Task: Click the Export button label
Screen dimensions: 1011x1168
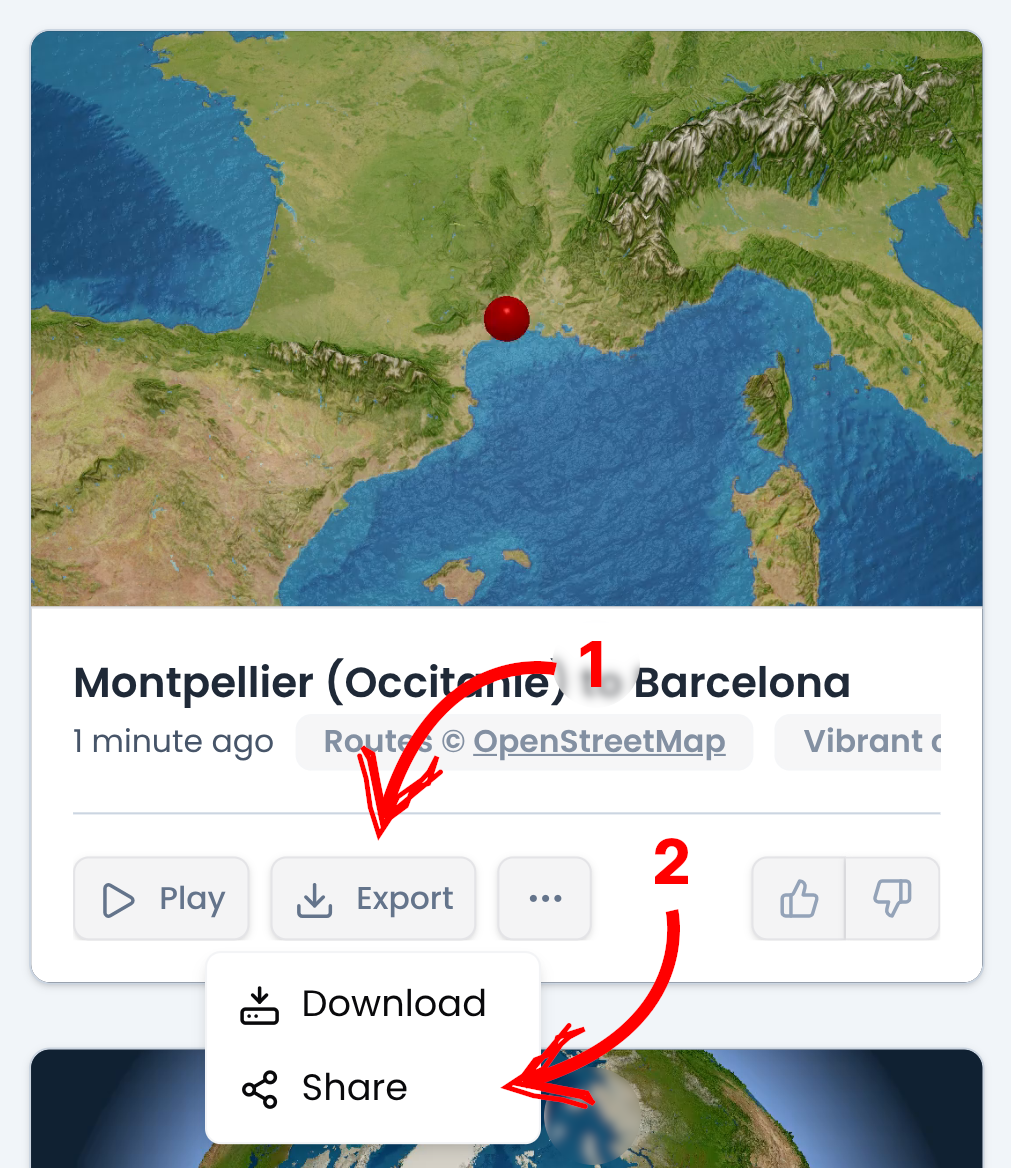Action: [405, 898]
